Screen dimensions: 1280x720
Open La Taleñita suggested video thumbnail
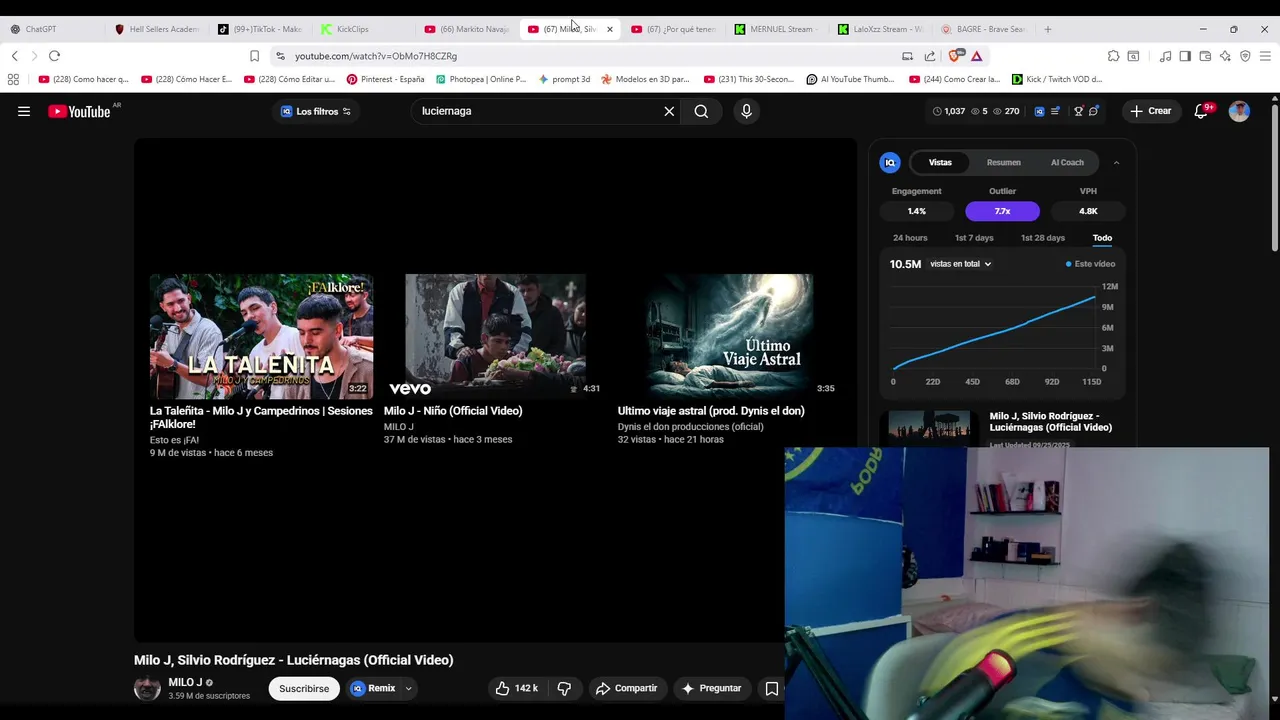coord(261,337)
